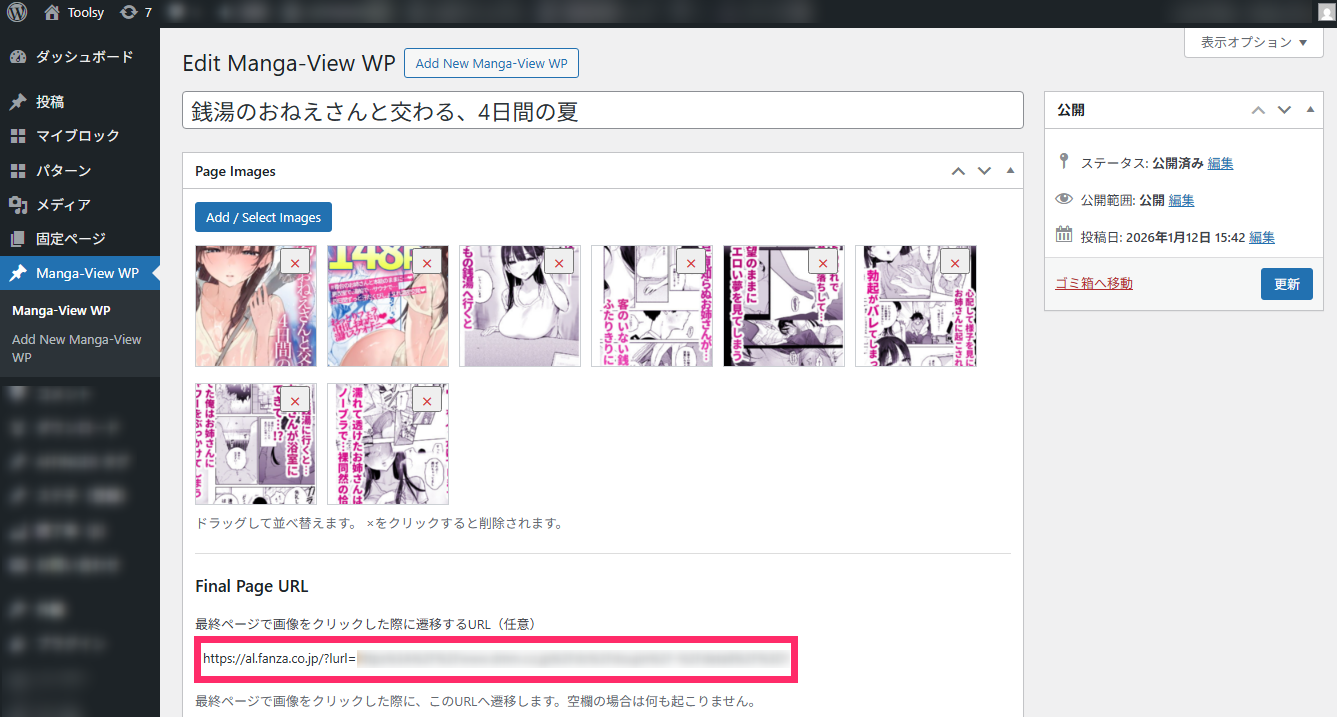
Task: Click the updates icon showing 7
Action: 135,13
